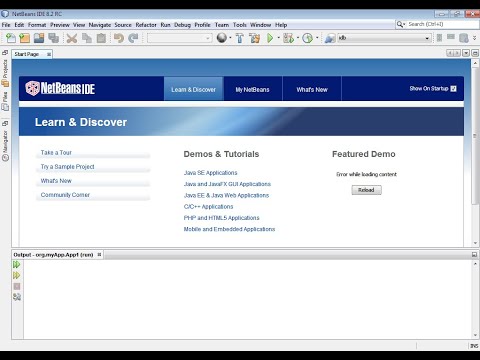
Task: Click the Cut scissors icon
Action: 71,38
